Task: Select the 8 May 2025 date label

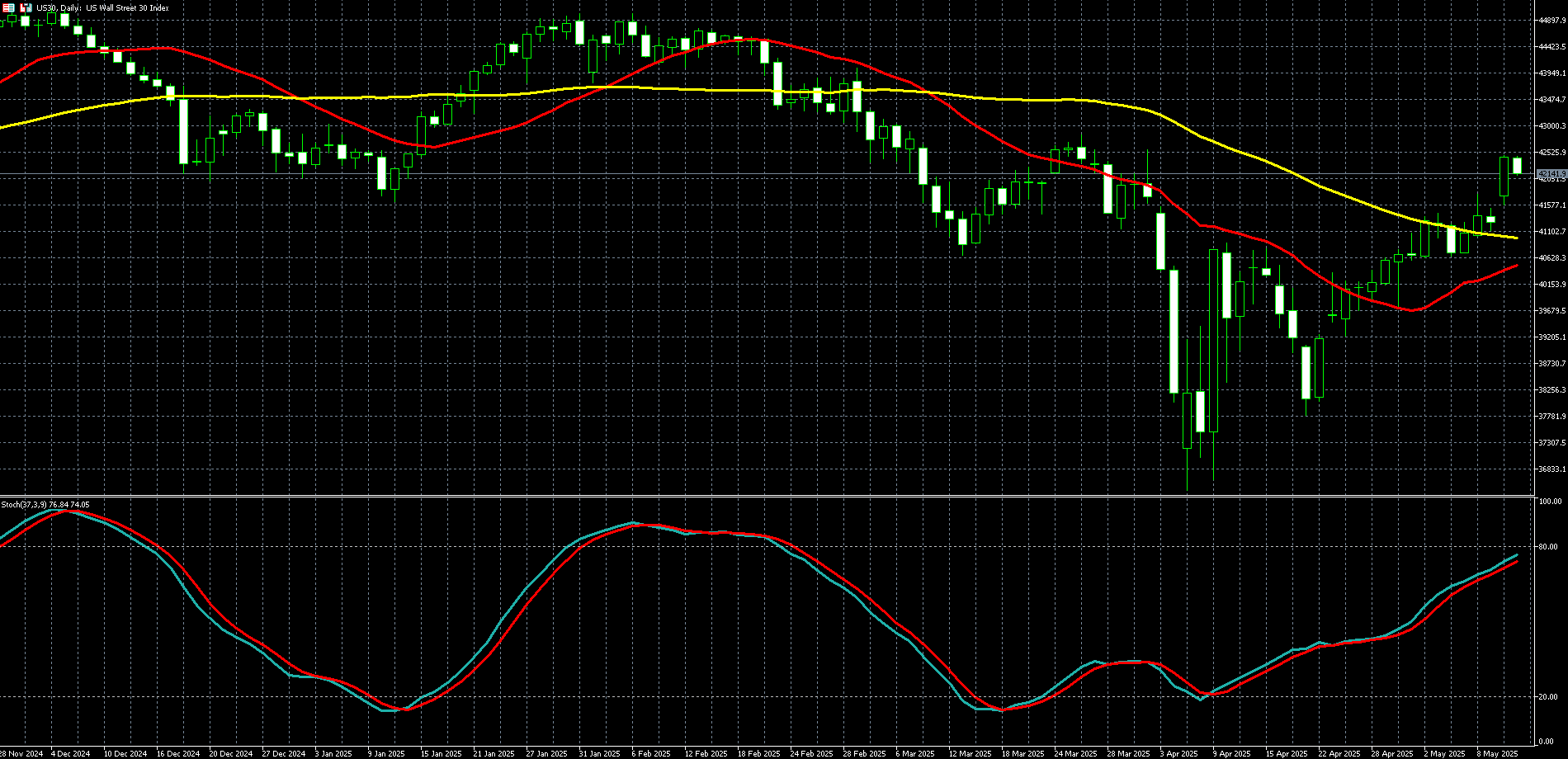Action: pos(1497,753)
